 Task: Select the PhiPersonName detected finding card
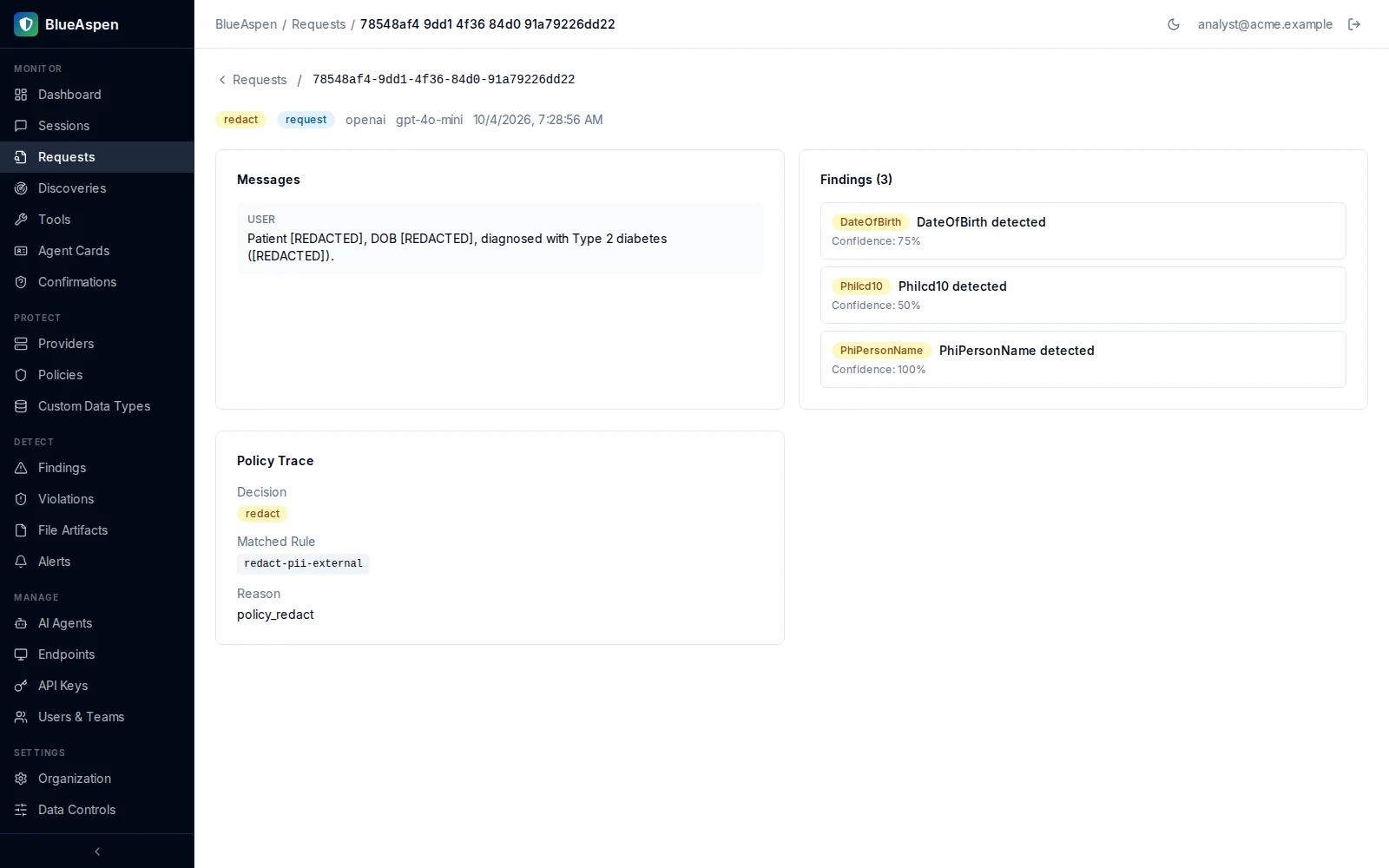1083,359
